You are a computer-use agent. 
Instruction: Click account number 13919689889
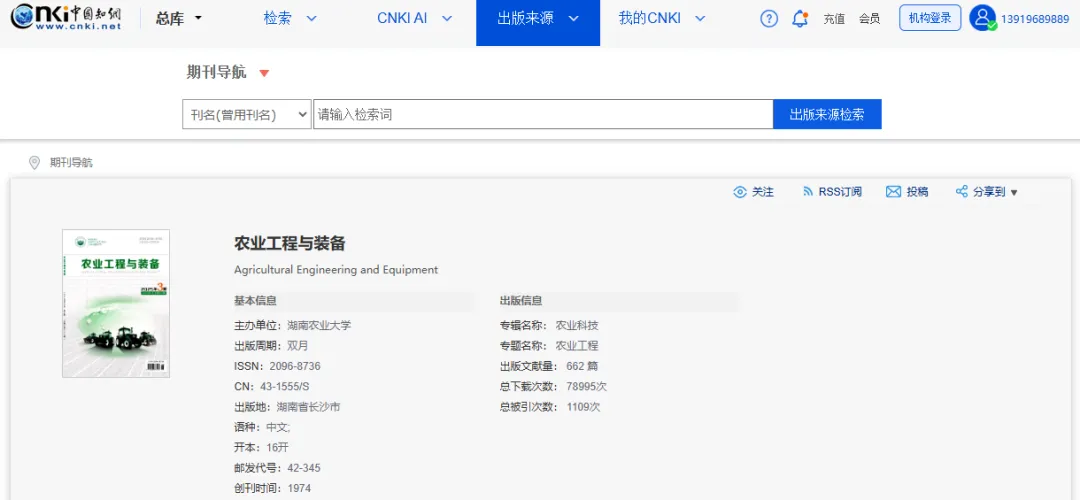click(x=1035, y=19)
